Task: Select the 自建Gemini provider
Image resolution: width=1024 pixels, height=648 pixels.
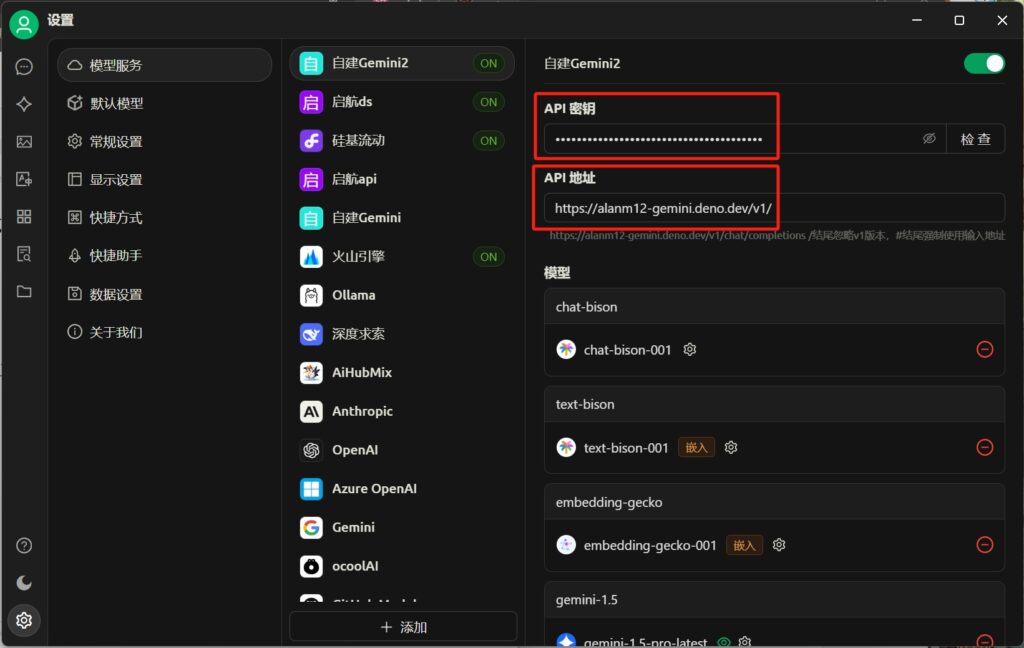Action: (402, 218)
